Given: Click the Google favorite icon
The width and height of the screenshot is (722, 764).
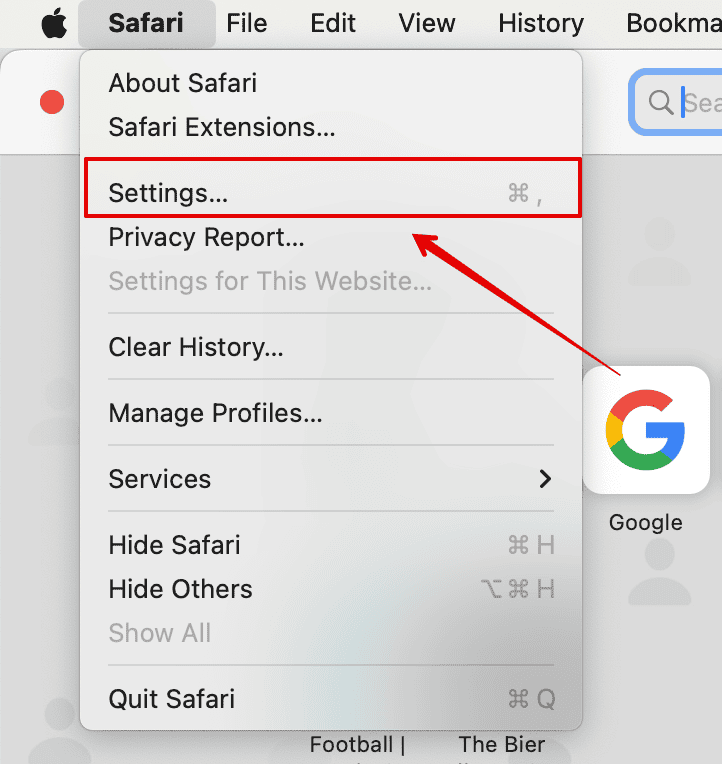Looking at the screenshot, I should click(646, 430).
